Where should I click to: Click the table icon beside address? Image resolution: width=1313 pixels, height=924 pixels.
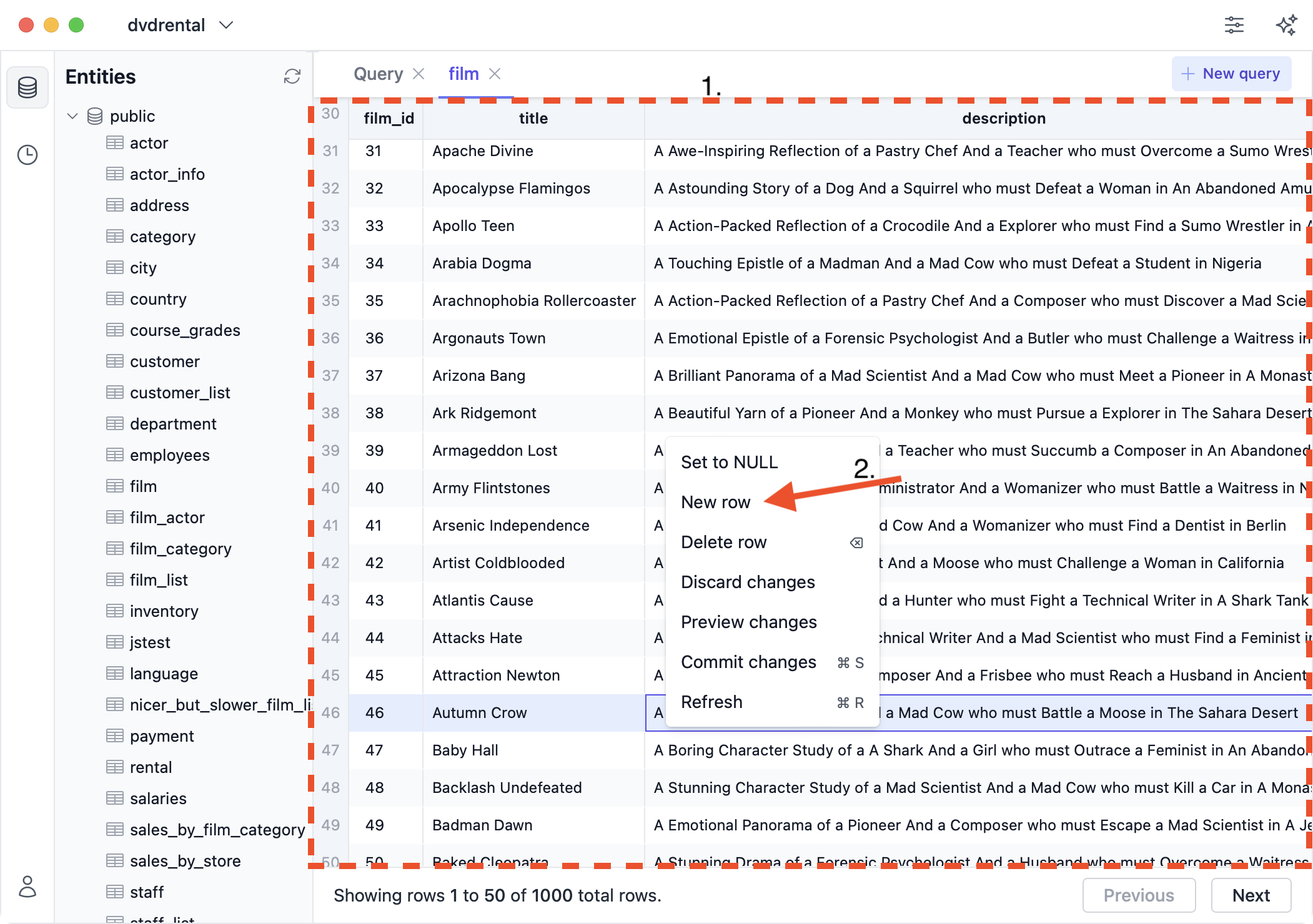(x=115, y=205)
